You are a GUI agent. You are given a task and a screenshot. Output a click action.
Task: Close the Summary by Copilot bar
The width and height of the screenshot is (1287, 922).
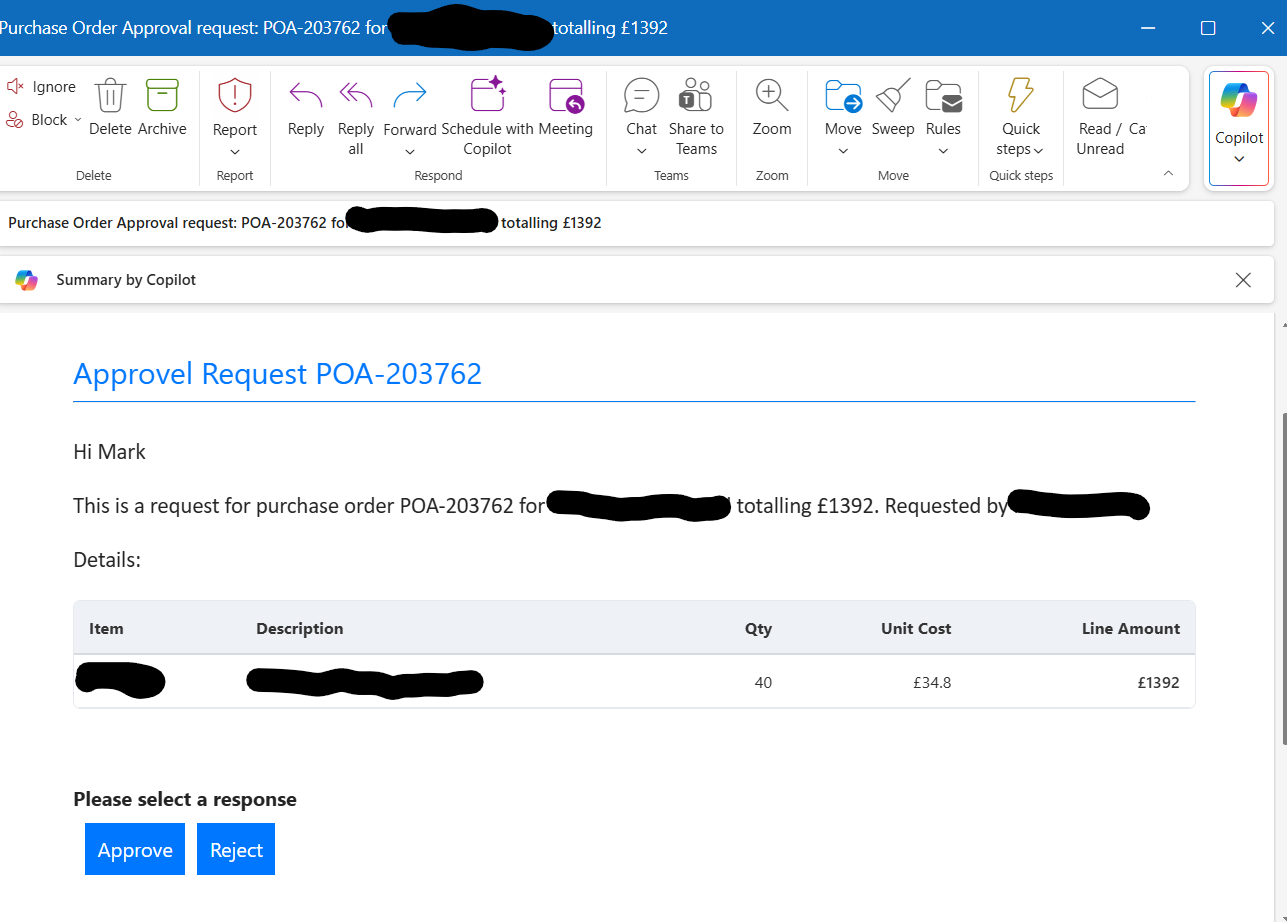click(1243, 280)
